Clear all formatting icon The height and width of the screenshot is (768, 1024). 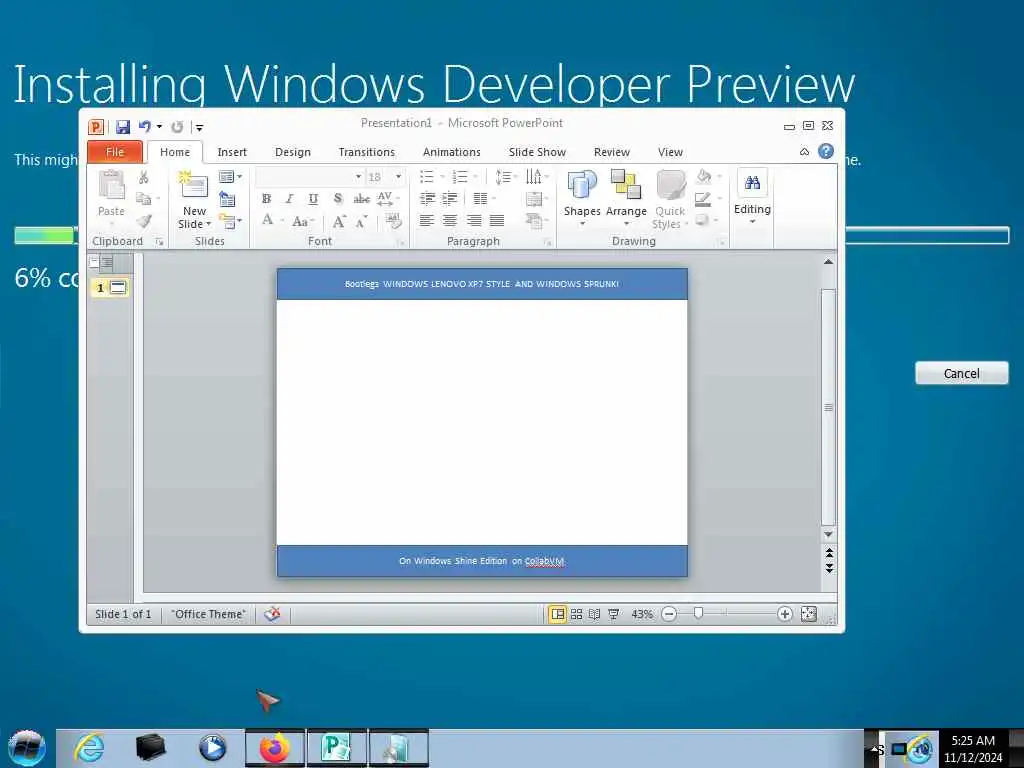click(x=393, y=221)
